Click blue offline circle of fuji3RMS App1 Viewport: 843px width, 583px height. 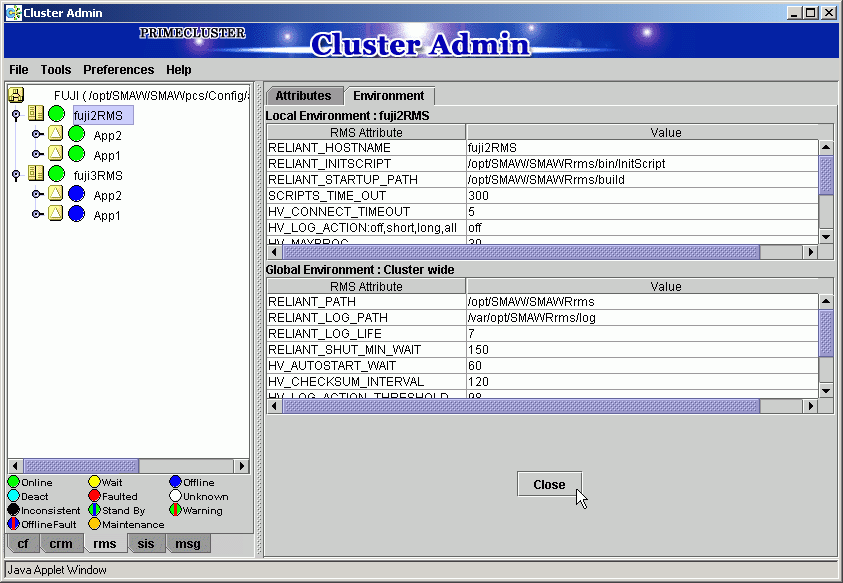tap(77, 214)
